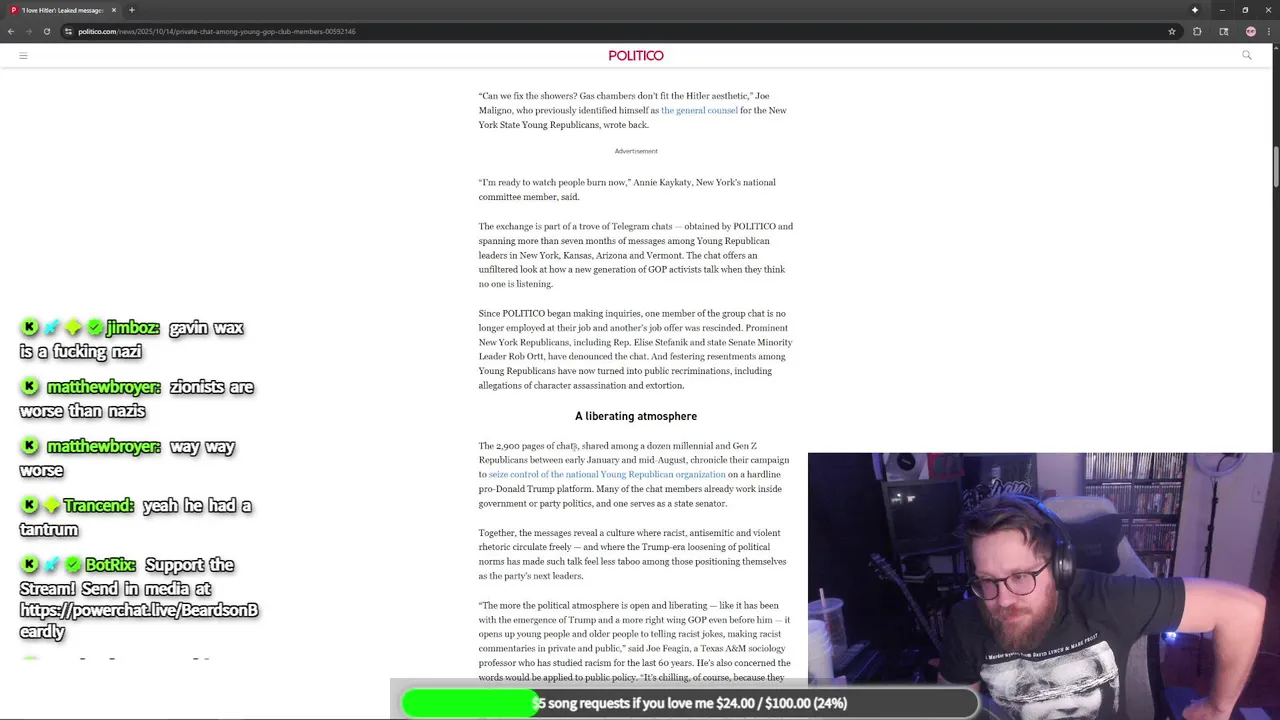This screenshot has height=720, width=1280.
Task: Go back to the previous page
Action: pyautogui.click(x=11, y=31)
